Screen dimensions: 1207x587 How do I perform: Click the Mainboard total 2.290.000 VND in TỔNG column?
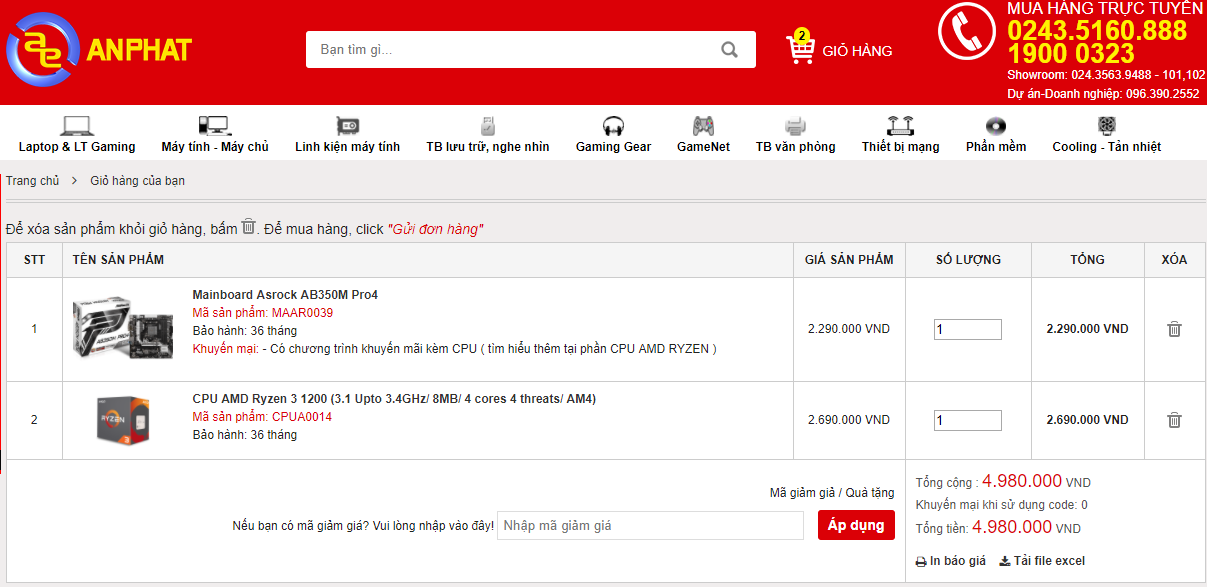point(1087,329)
